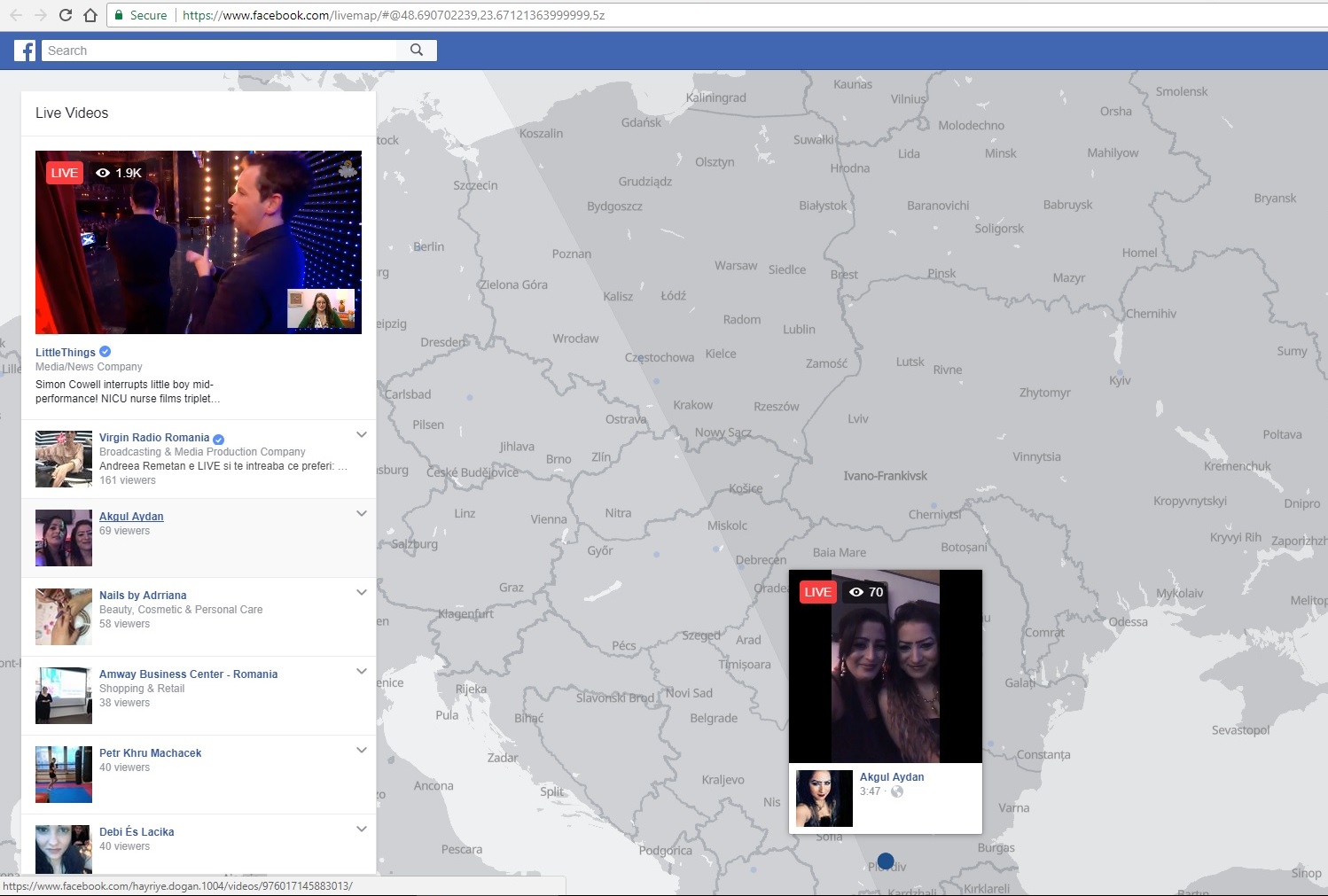Click the browser forward arrow
The height and width of the screenshot is (896, 1328).
point(40,15)
